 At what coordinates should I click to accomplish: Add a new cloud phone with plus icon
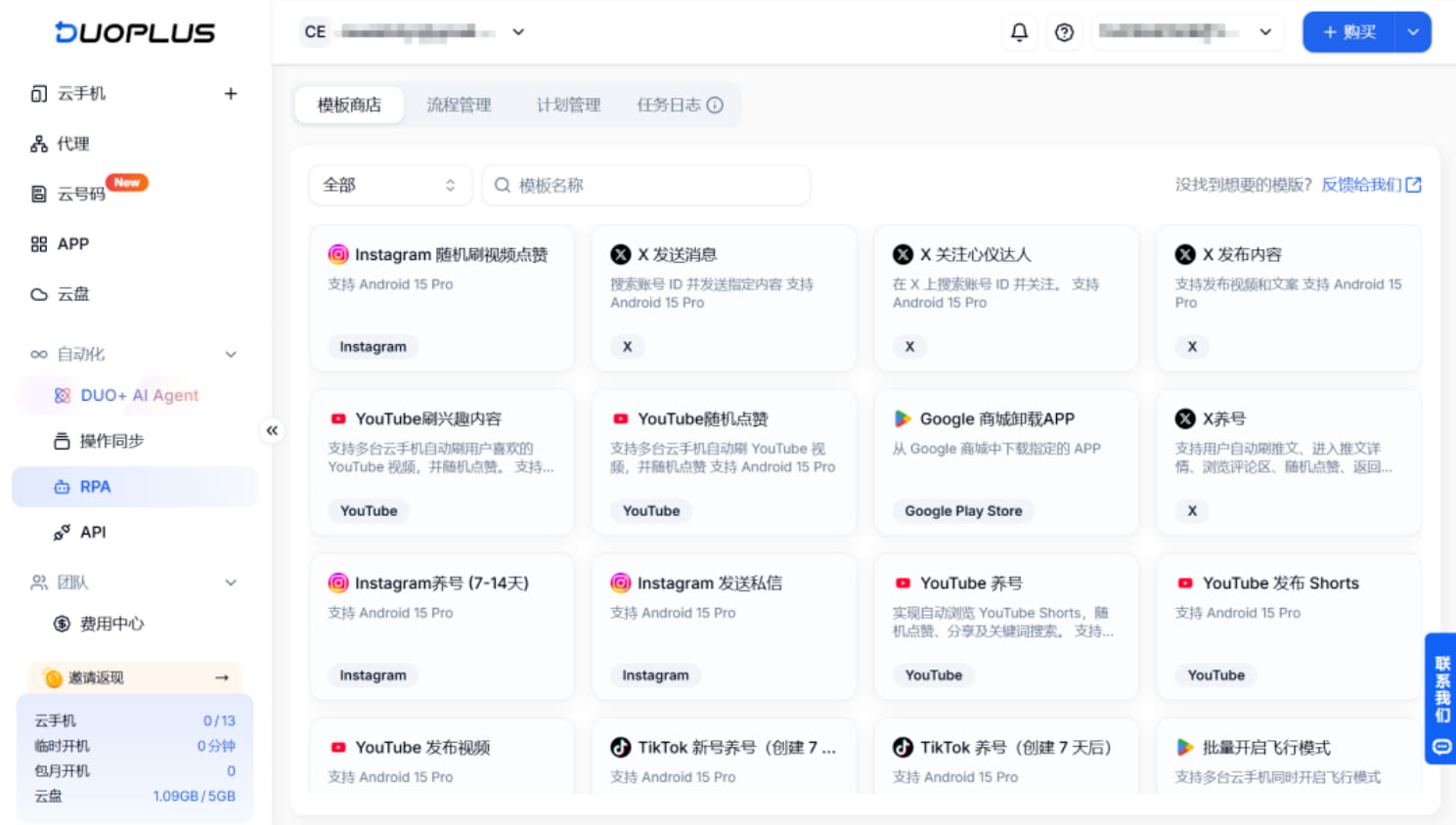[231, 94]
